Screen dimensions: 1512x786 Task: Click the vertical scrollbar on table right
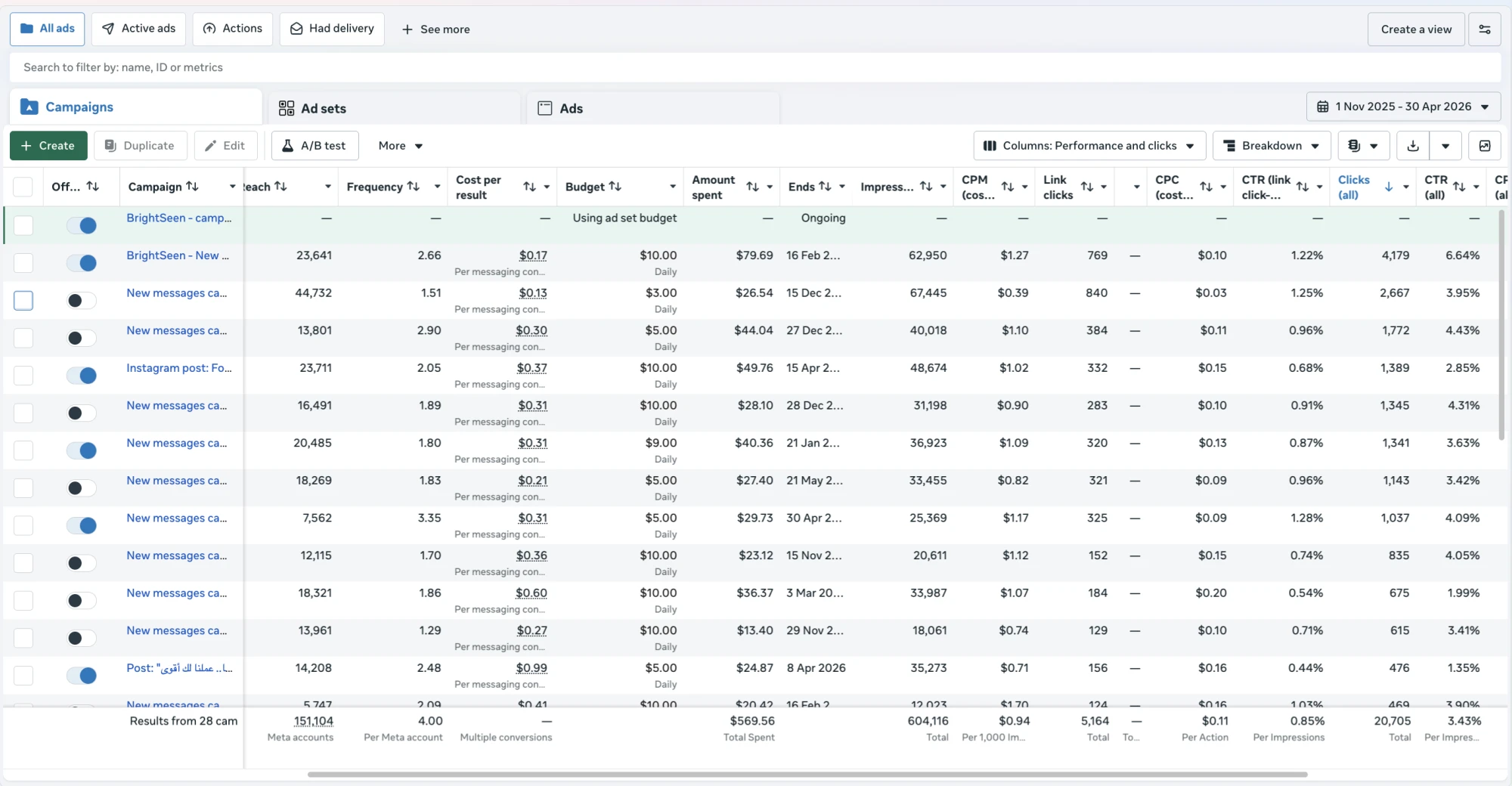(1501, 325)
